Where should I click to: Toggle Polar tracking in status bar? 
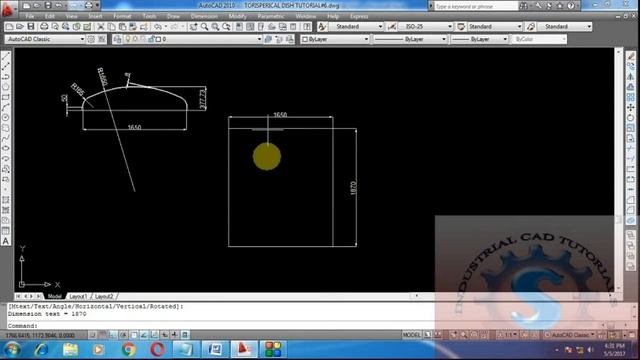pos(123,335)
